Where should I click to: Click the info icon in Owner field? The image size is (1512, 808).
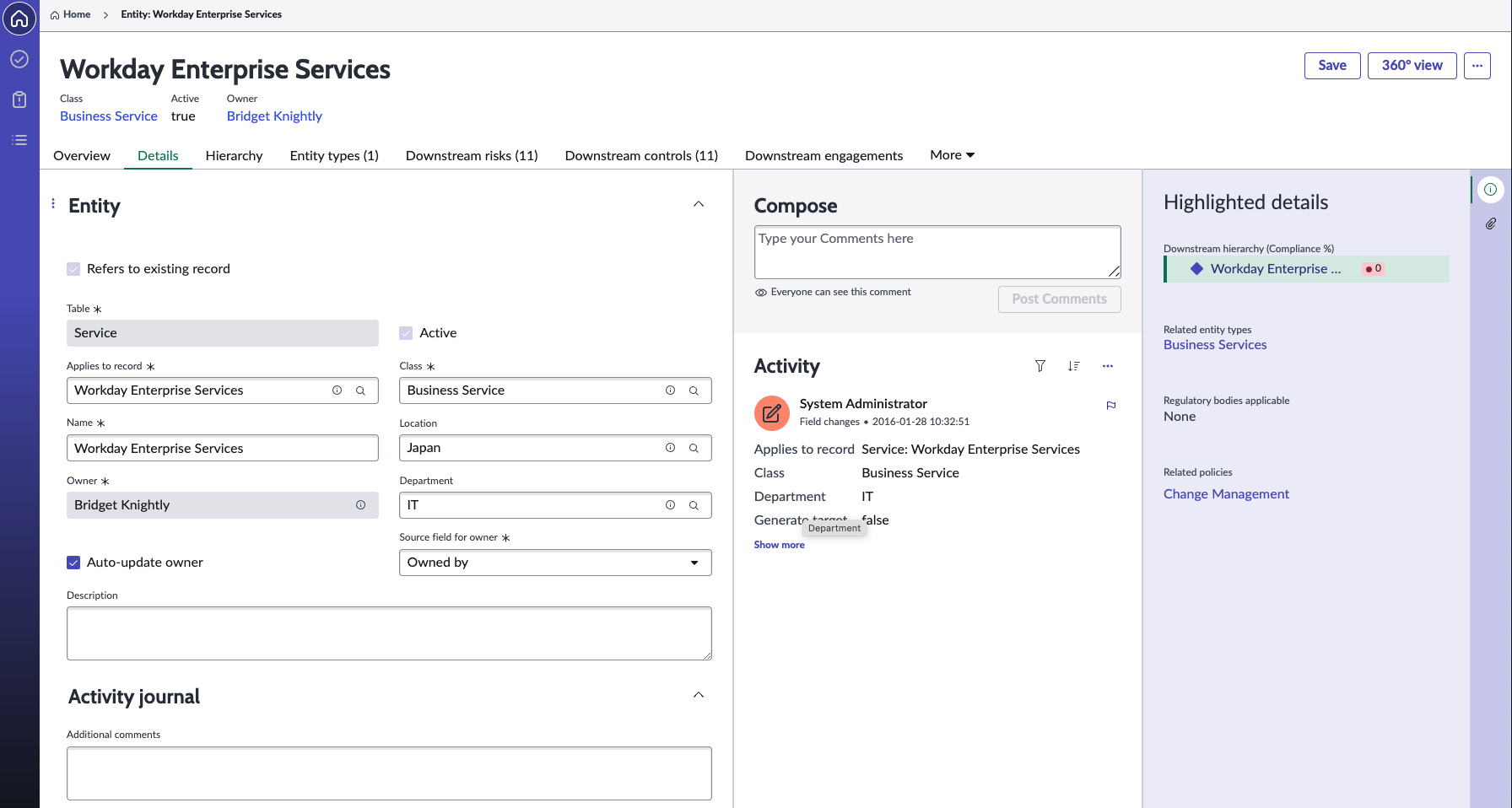[361, 505]
